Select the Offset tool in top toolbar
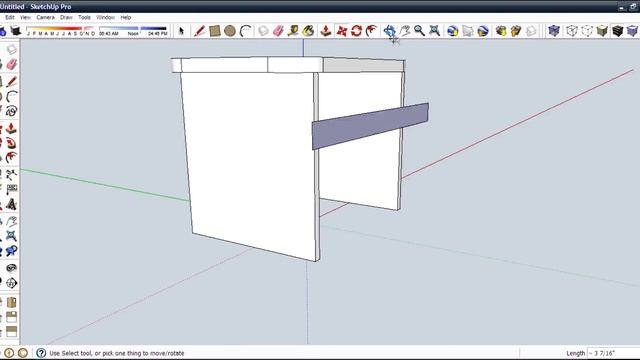Image resolution: width=640 pixels, height=360 pixels. point(371,31)
